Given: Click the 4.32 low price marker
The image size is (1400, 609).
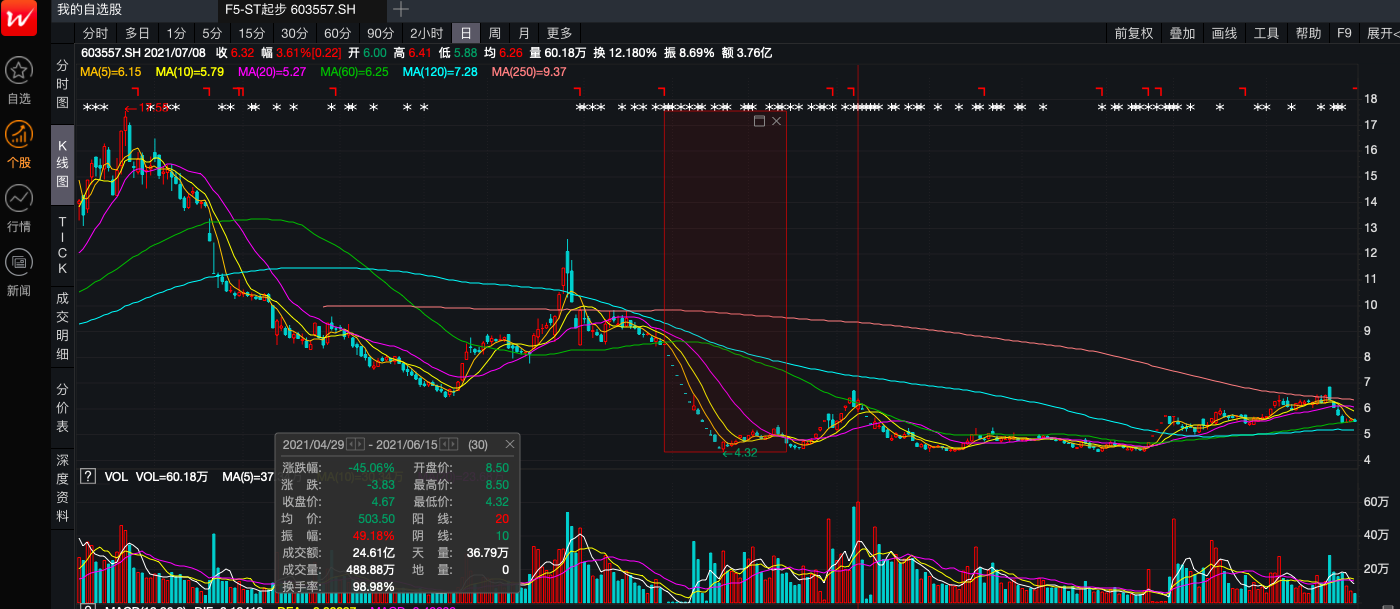Looking at the screenshot, I should (x=738, y=452).
